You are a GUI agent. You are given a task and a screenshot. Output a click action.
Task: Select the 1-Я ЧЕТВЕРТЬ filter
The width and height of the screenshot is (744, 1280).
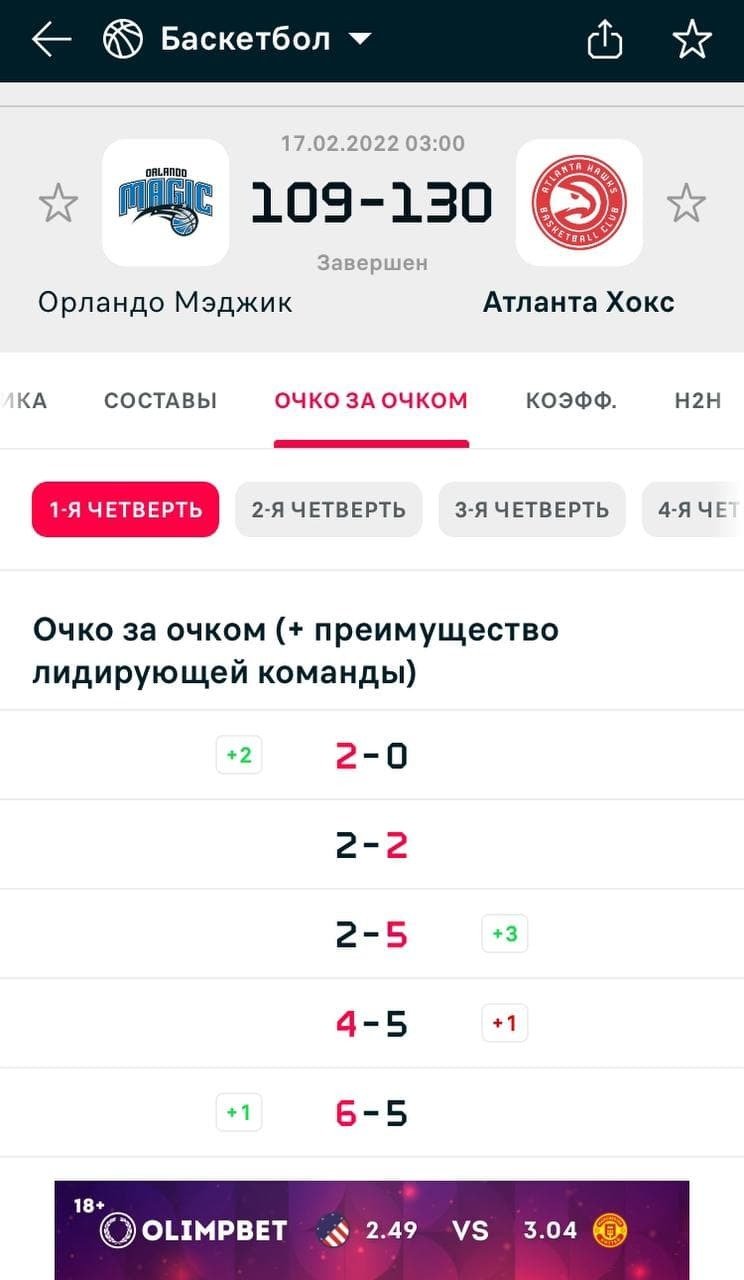click(125, 509)
